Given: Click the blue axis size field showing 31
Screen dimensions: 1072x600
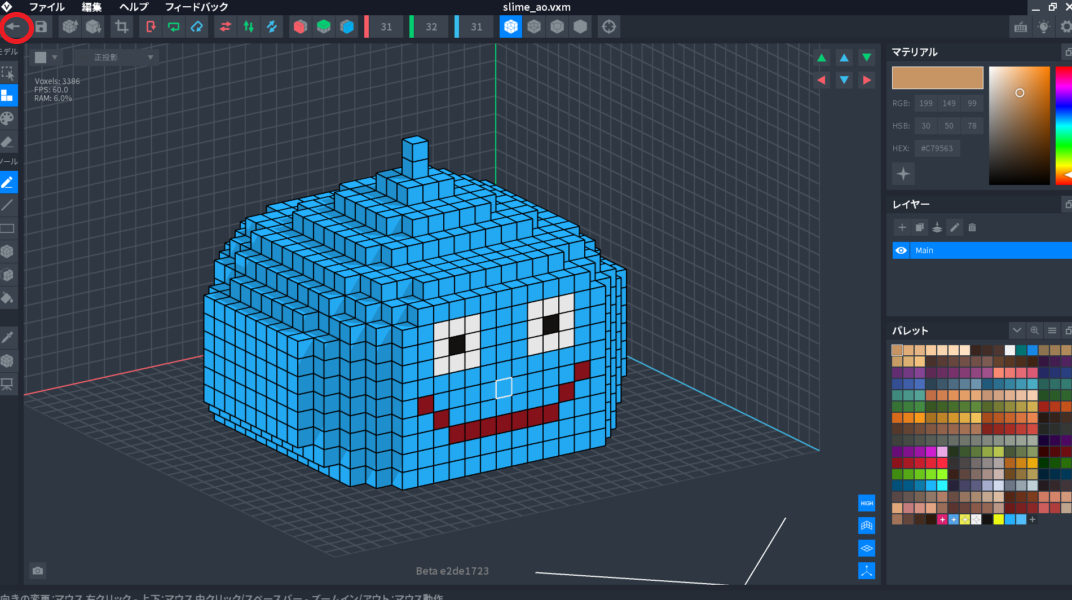Looking at the screenshot, I should 477,27.
